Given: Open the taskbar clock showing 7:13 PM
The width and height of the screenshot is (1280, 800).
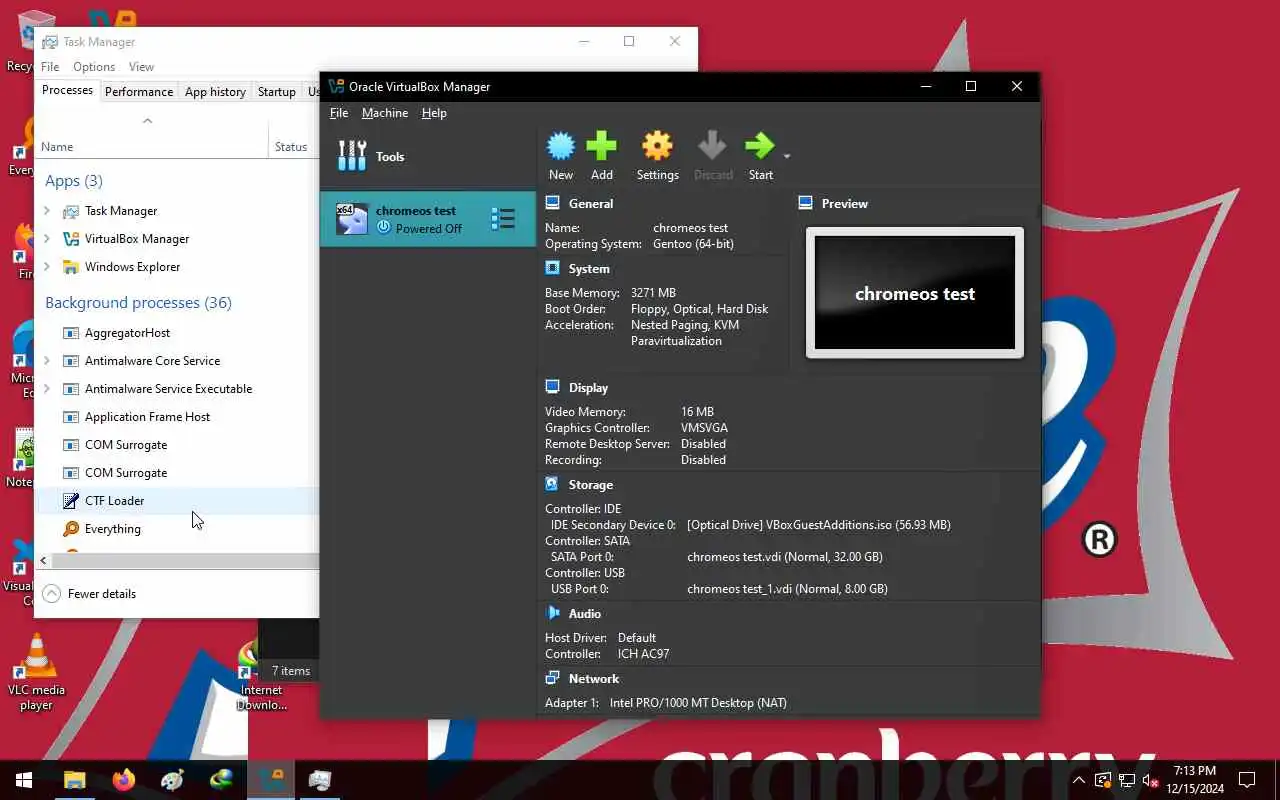Looking at the screenshot, I should [1194, 780].
